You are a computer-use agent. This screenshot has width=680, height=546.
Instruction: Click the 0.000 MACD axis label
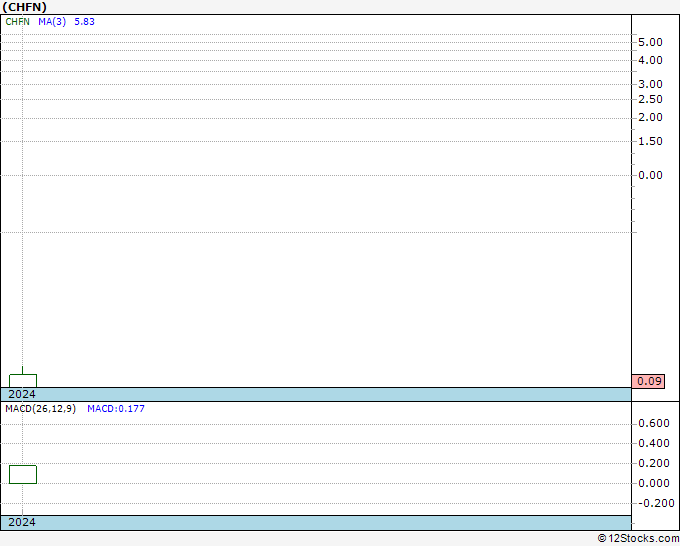pyautogui.click(x=654, y=483)
